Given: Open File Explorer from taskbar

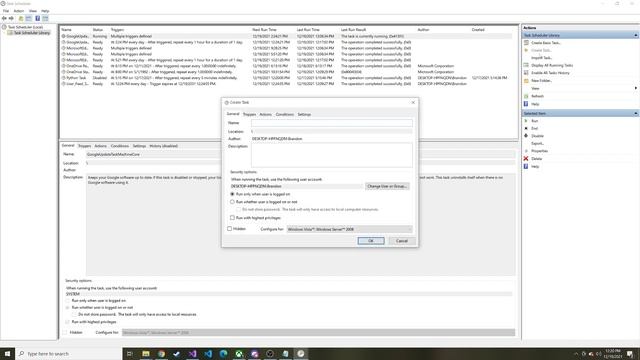Looking at the screenshot, I should coord(146,353).
